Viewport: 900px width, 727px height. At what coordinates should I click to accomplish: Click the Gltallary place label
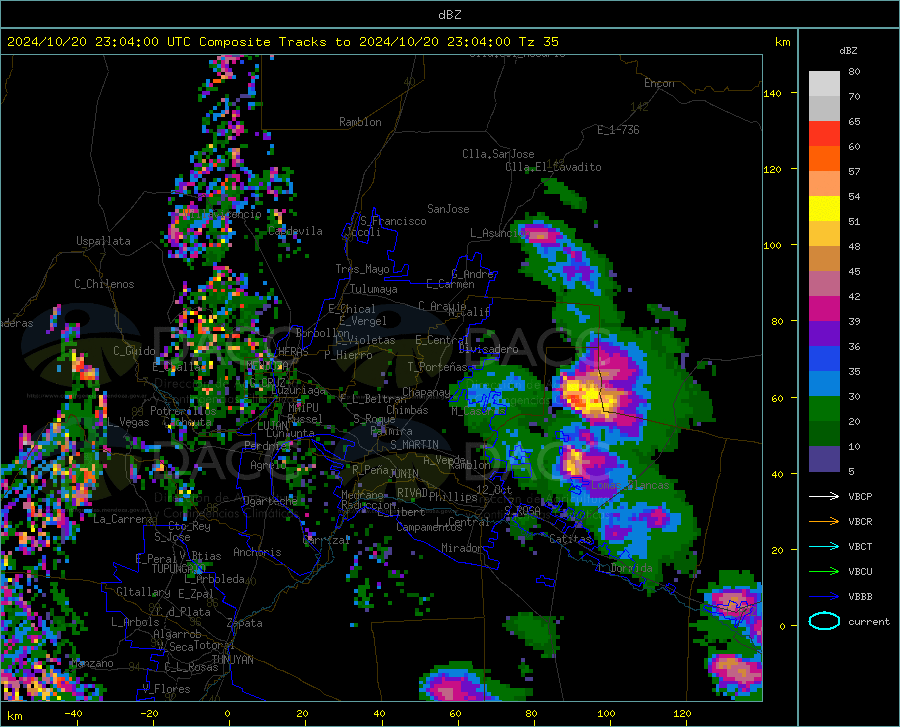tap(143, 592)
